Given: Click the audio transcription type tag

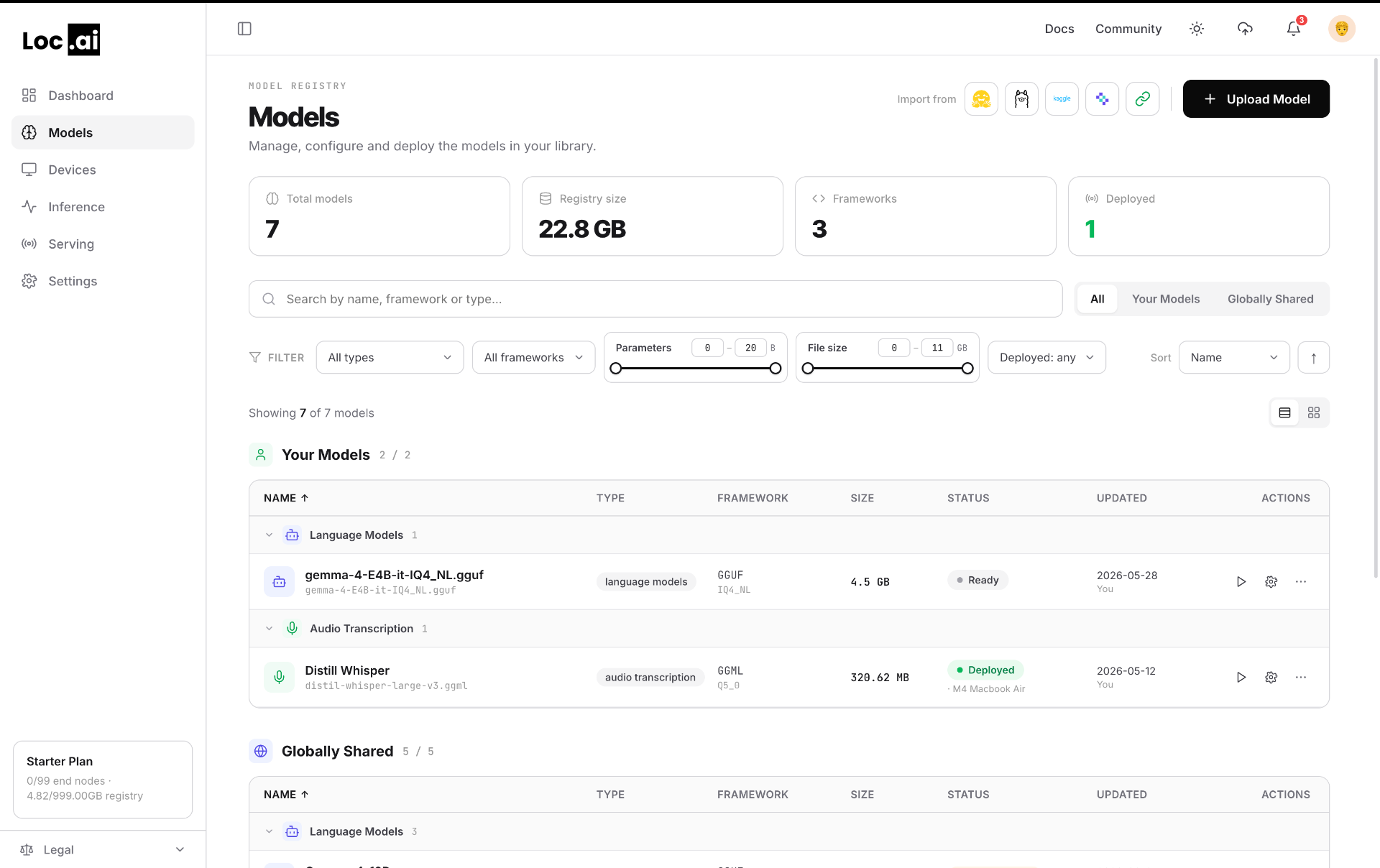Looking at the screenshot, I should tap(650, 678).
